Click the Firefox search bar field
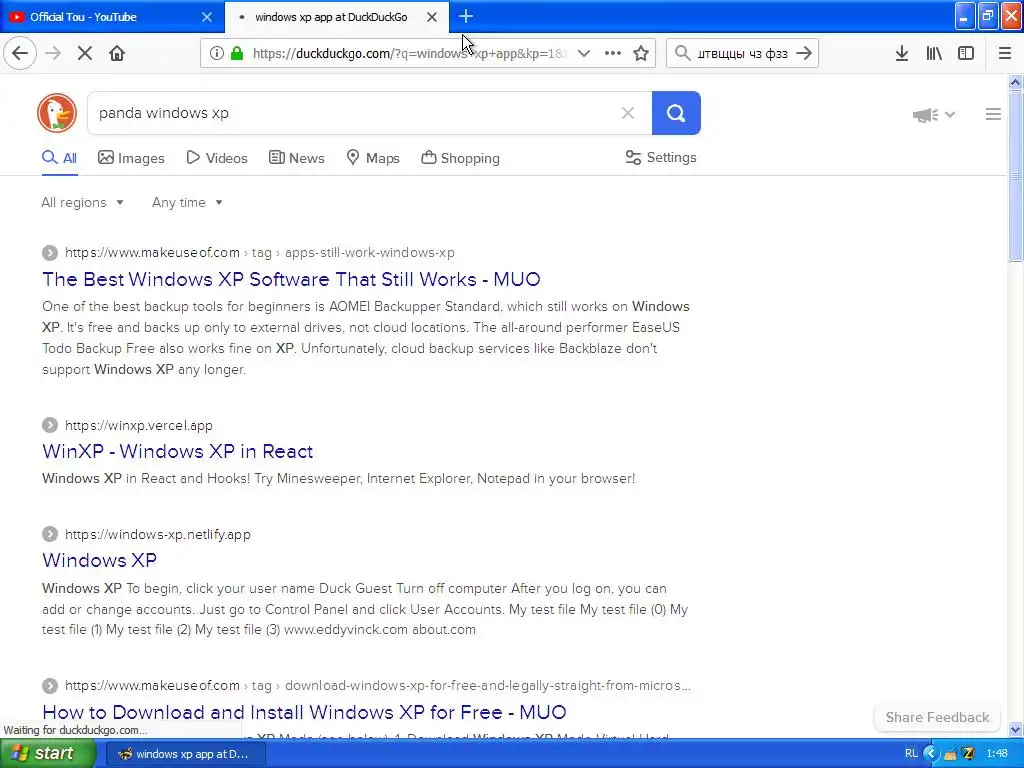The image size is (1024, 768). [743, 54]
